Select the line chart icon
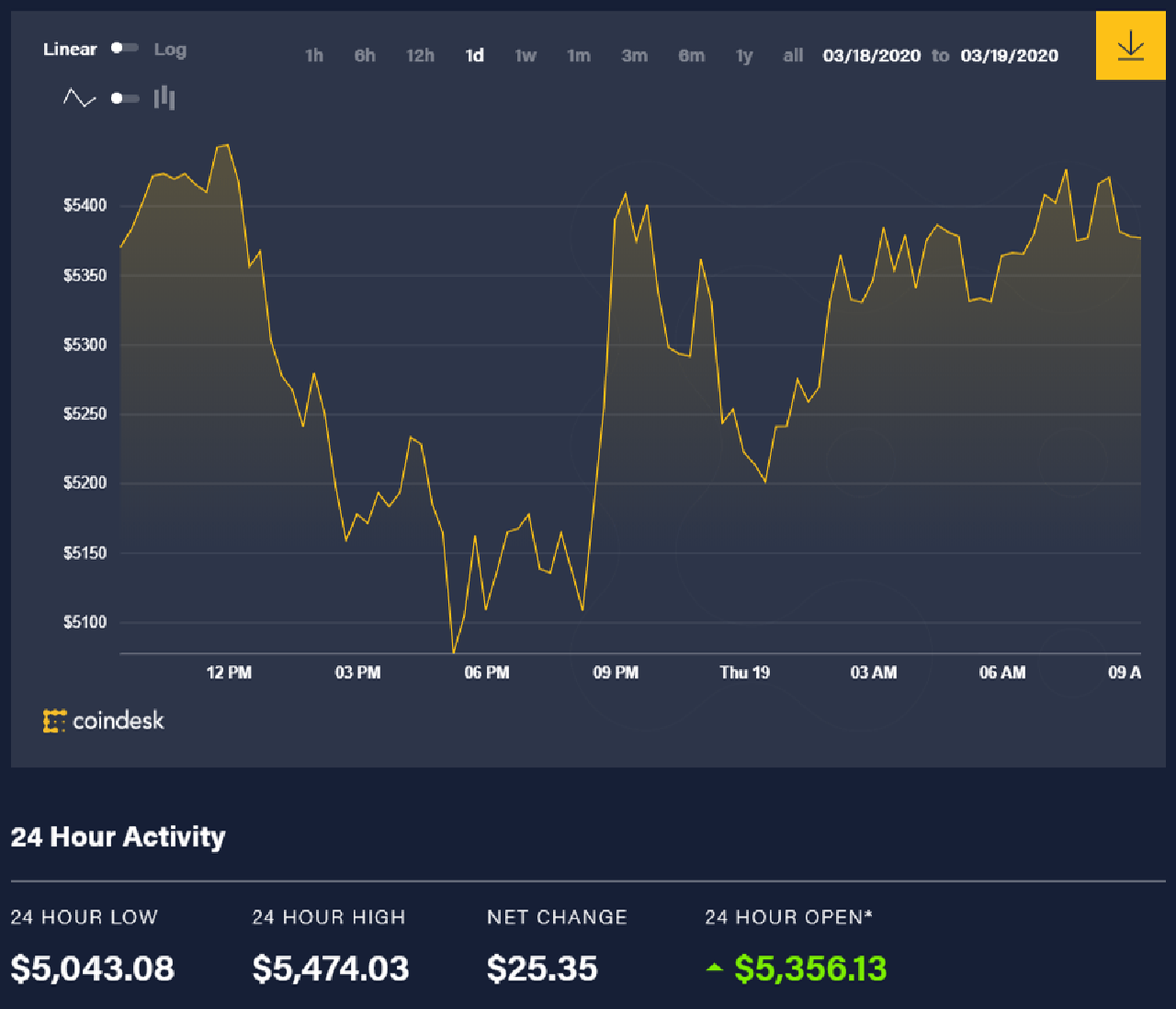This screenshot has height=1009, width=1176. click(x=79, y=97)
